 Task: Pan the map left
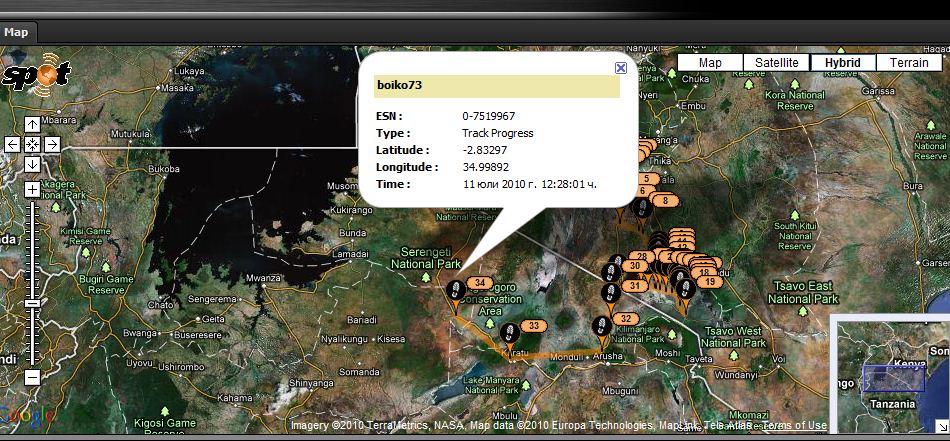12,144
